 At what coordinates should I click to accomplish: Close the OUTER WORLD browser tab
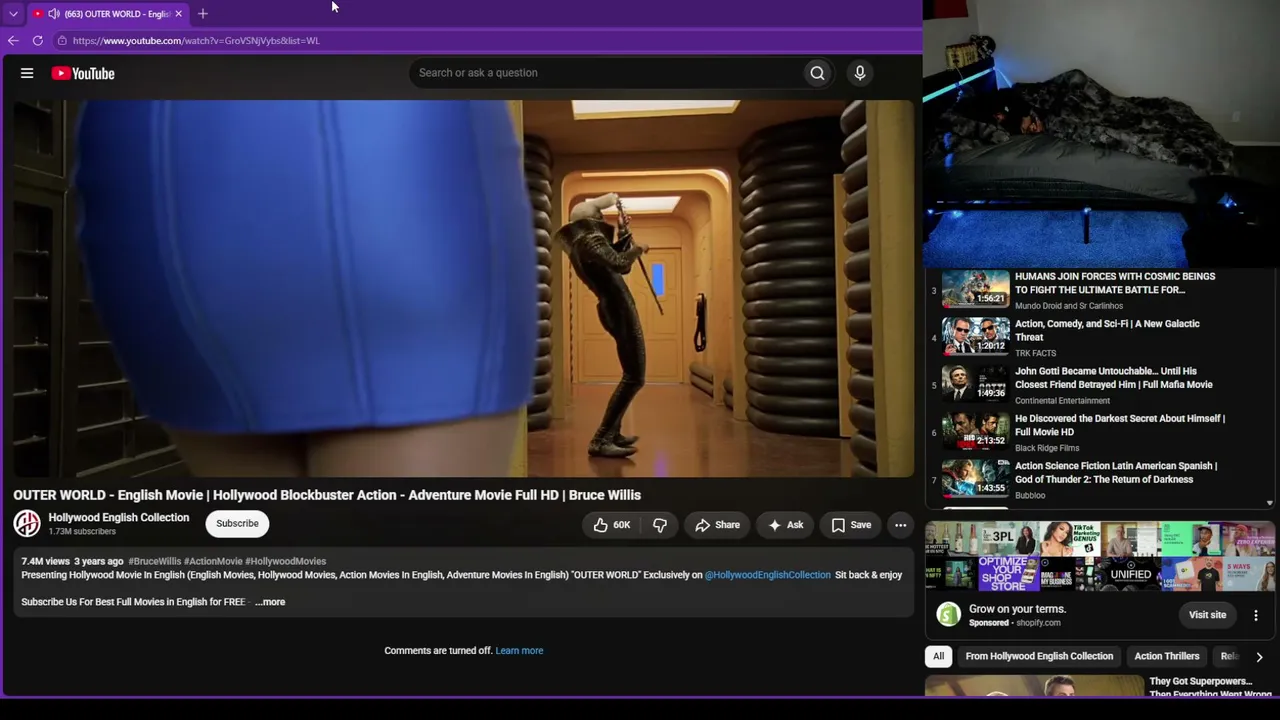pyautogui.click(x=179, y=14)
